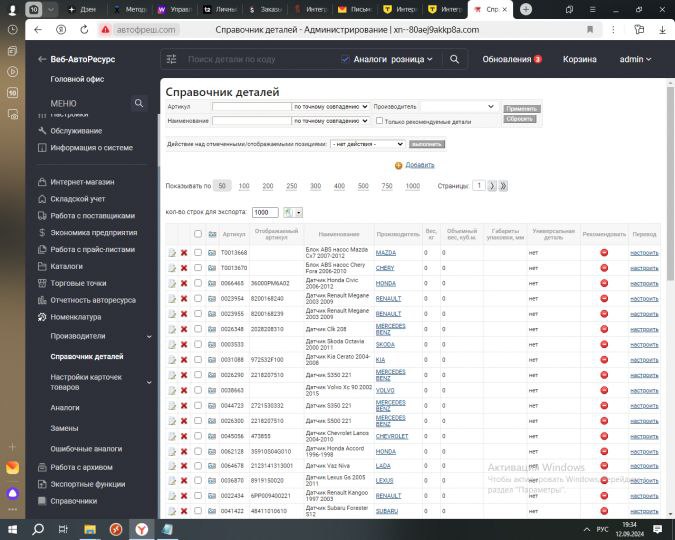Viewport: 675px width, 540px height.
Task: Click the Добавить link
Action: click(420, 165)
